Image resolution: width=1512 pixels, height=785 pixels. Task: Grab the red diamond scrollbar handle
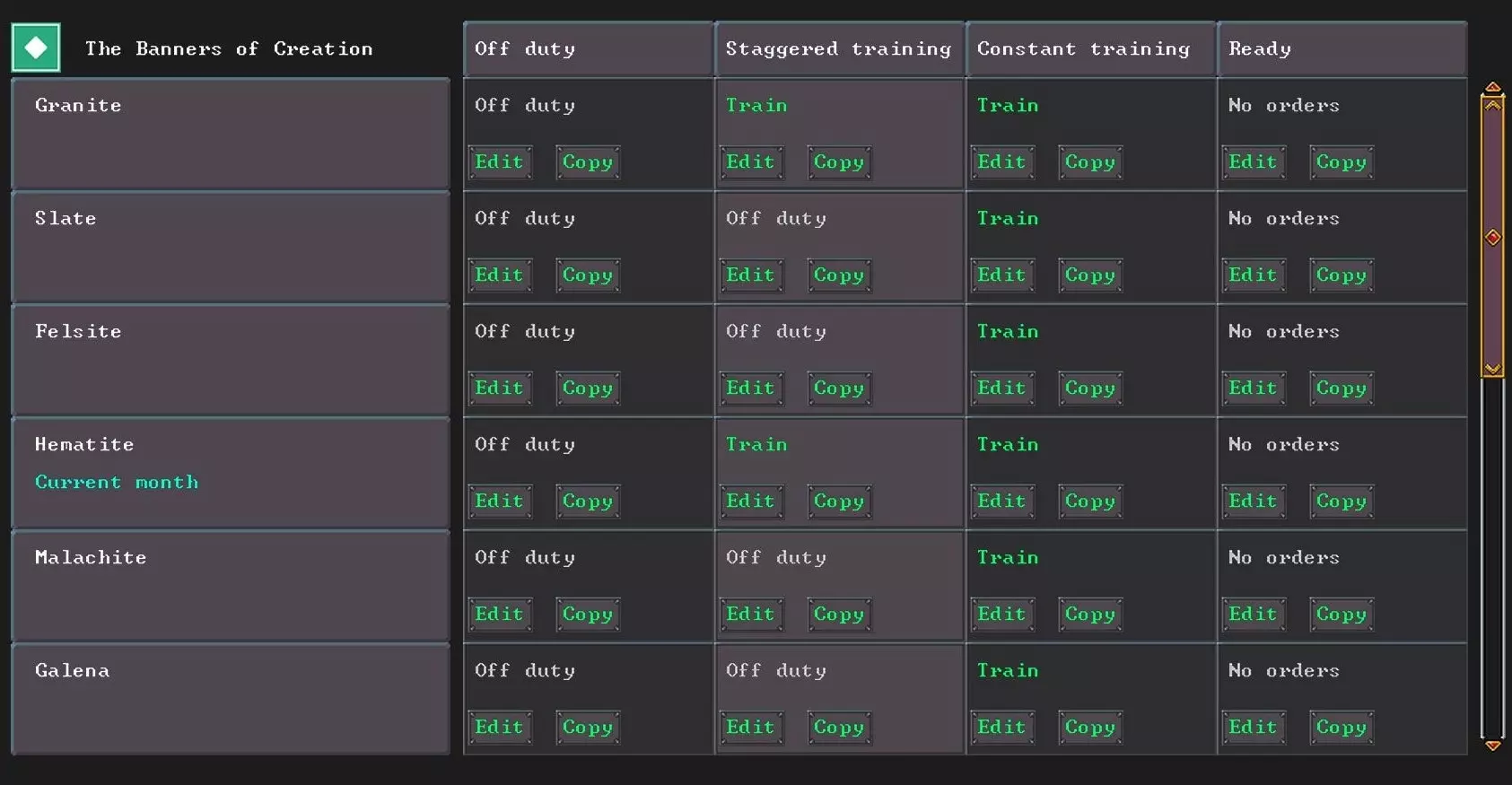[1492, 238]
